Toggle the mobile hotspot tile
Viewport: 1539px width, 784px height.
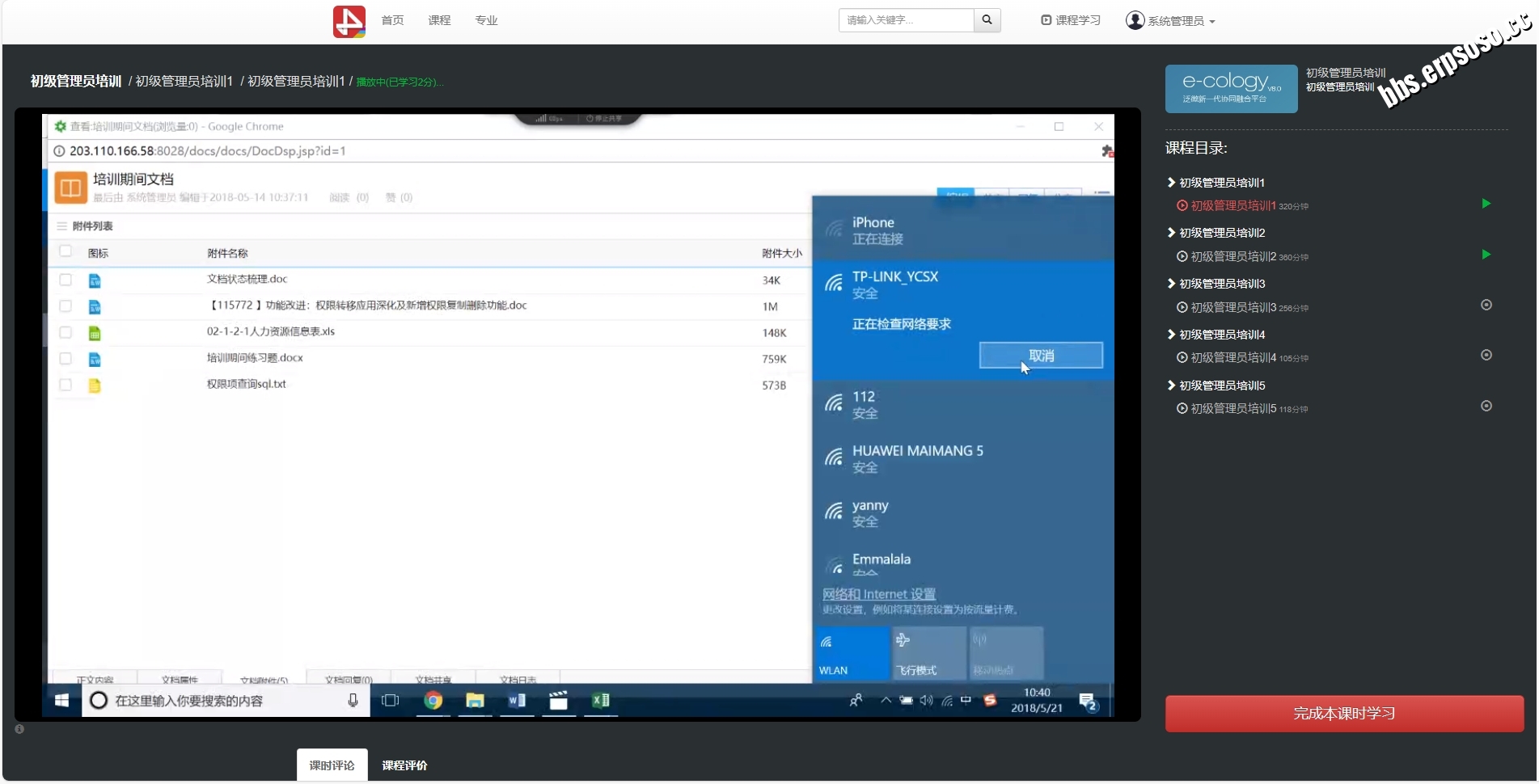[1006, 653]
